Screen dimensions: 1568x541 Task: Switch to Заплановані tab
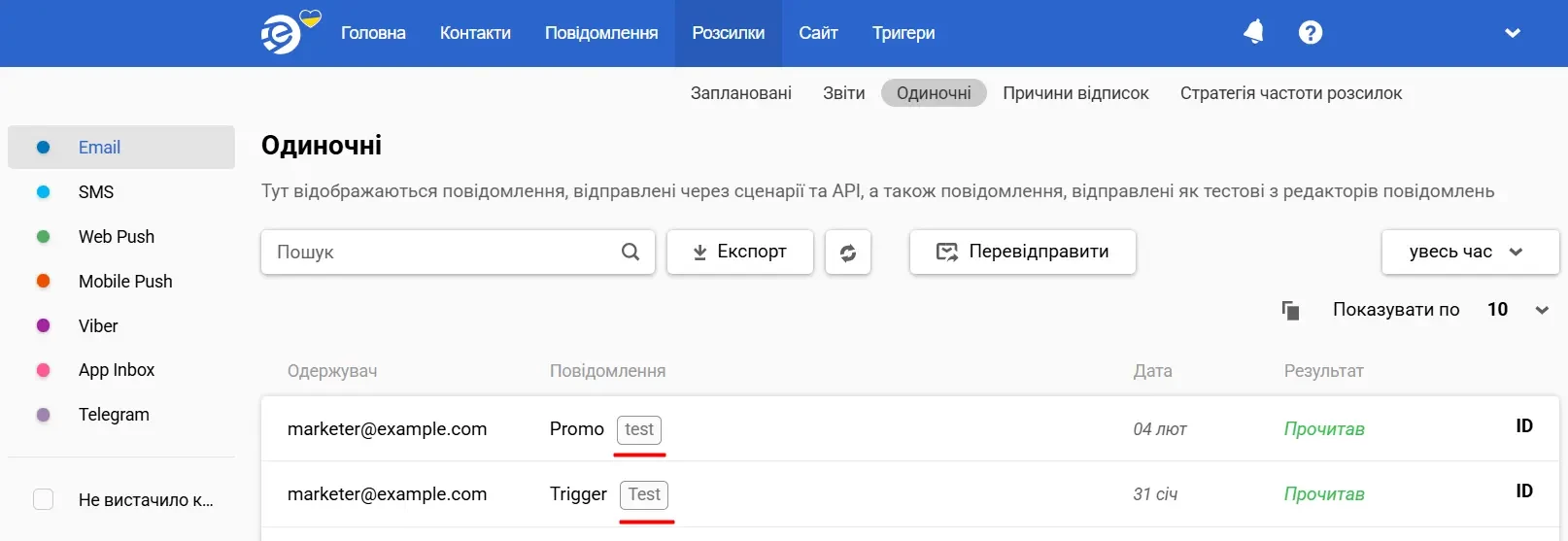tap(741, 93)
